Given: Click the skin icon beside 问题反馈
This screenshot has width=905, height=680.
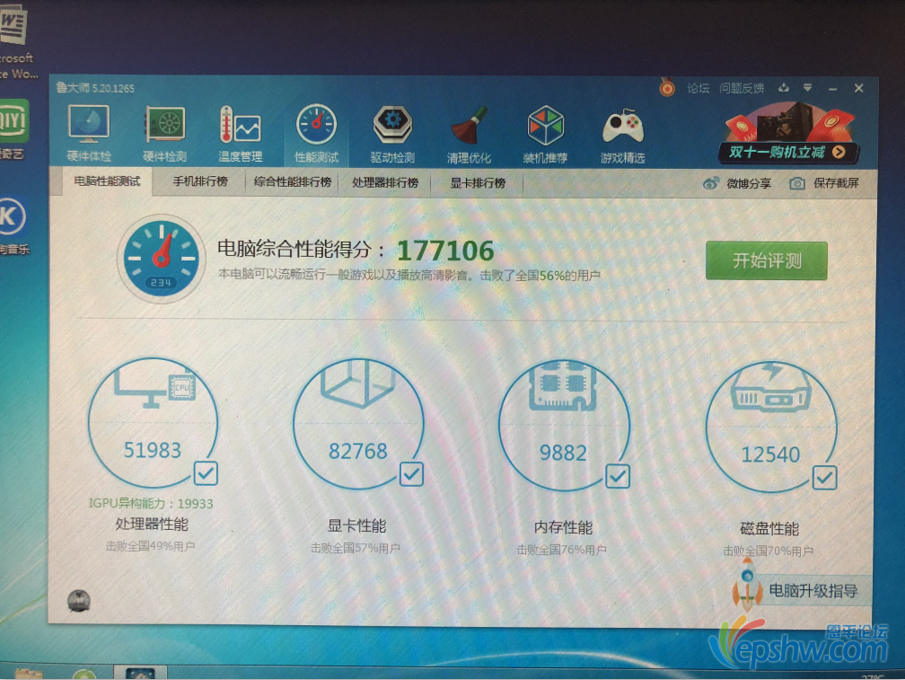Looking at the screenshot, I should (783, 88).
